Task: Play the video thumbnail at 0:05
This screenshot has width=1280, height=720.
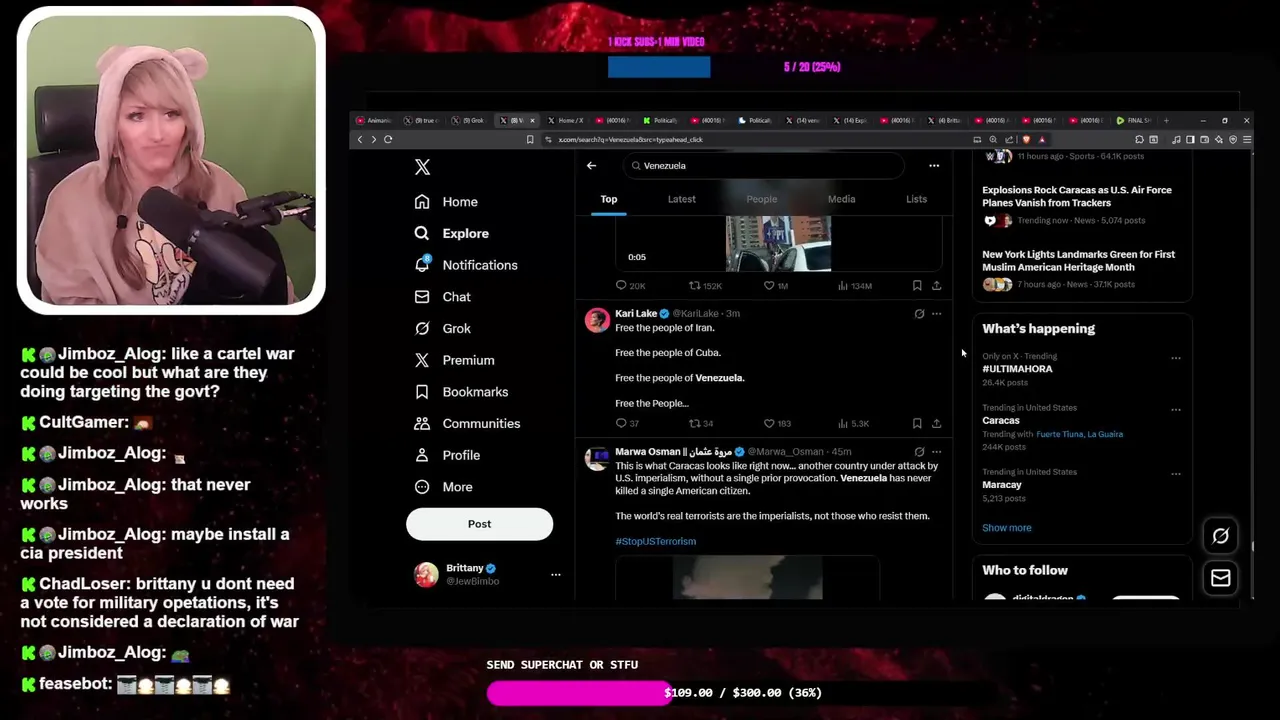Action: coord(778,243)
